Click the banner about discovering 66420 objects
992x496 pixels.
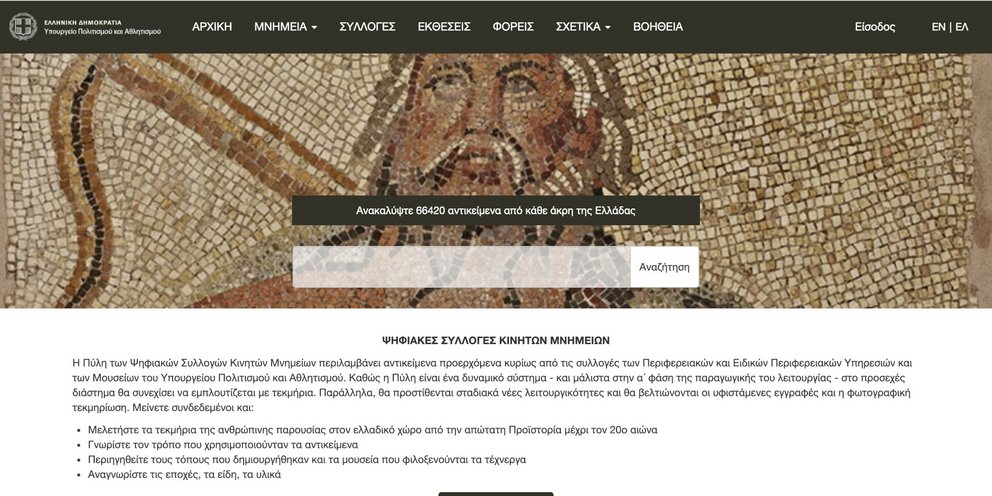click(x=495, y=211)
